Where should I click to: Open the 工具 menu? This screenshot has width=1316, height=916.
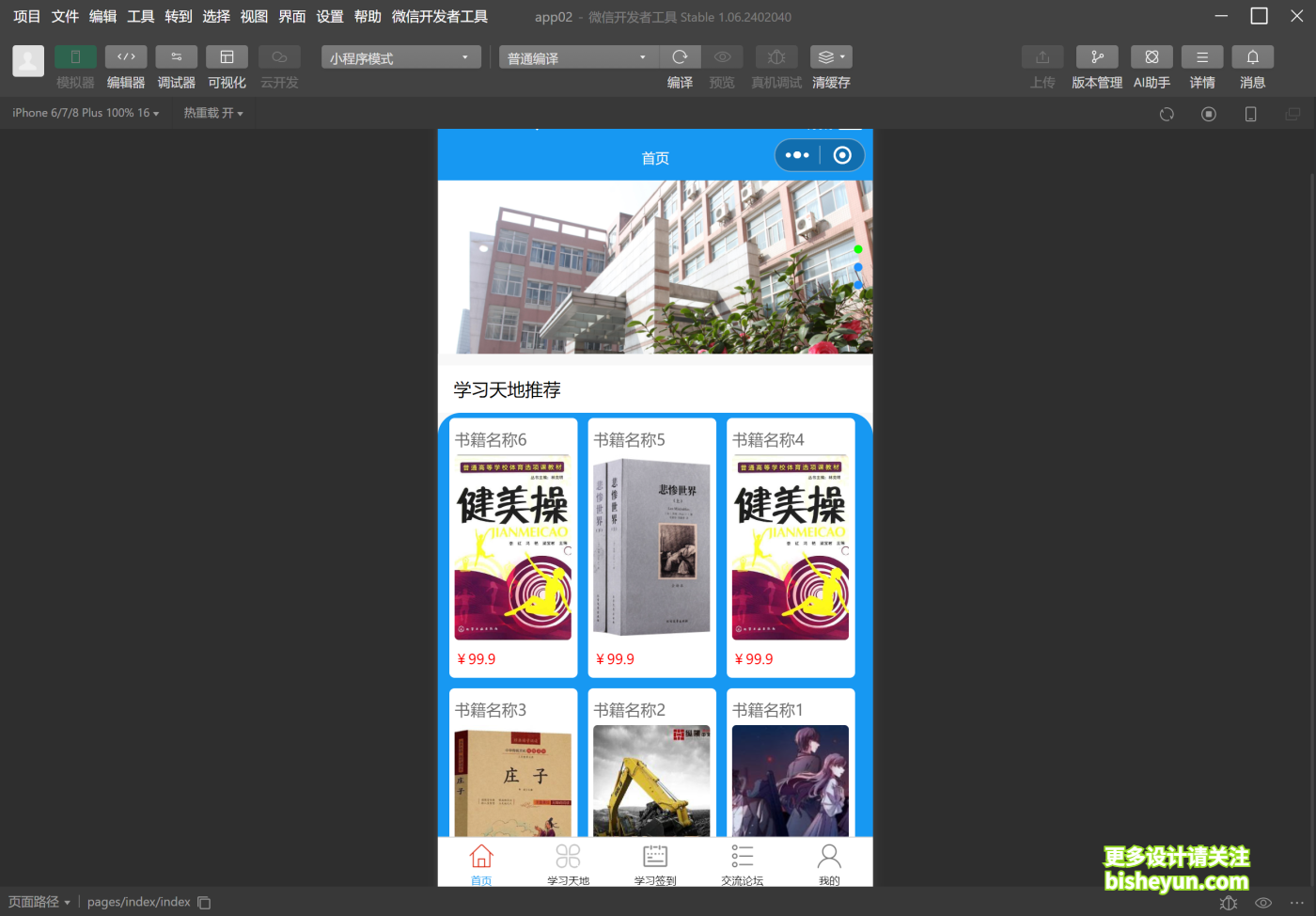pos(140,16)
